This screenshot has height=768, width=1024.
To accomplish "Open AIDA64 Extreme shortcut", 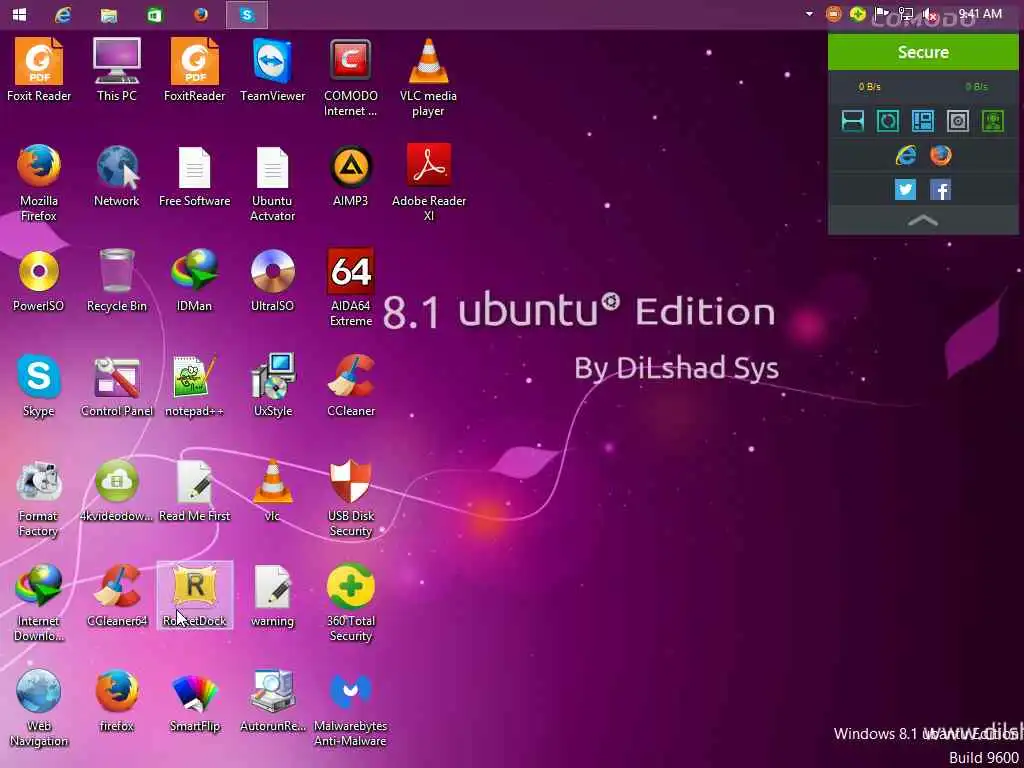I will (351, 288).
